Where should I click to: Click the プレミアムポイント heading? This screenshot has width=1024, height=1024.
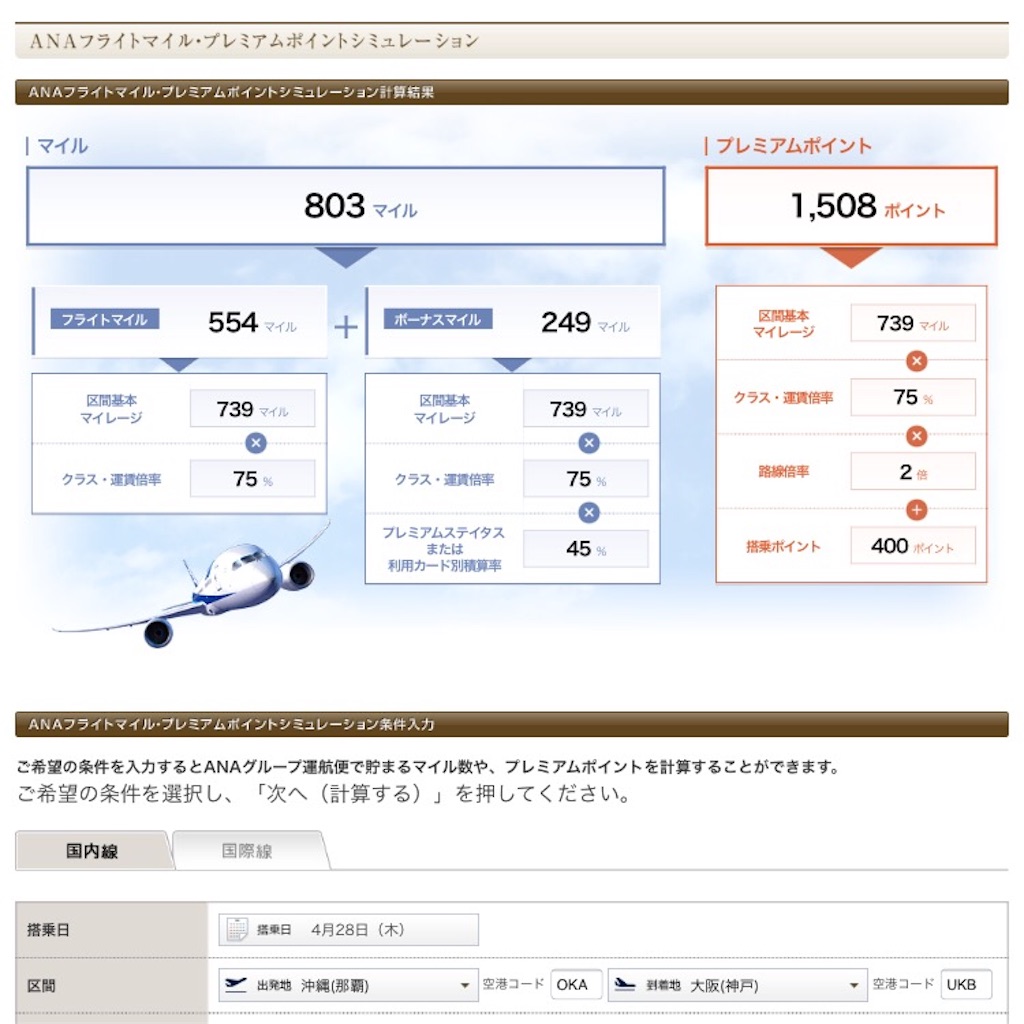coord(793,146)
